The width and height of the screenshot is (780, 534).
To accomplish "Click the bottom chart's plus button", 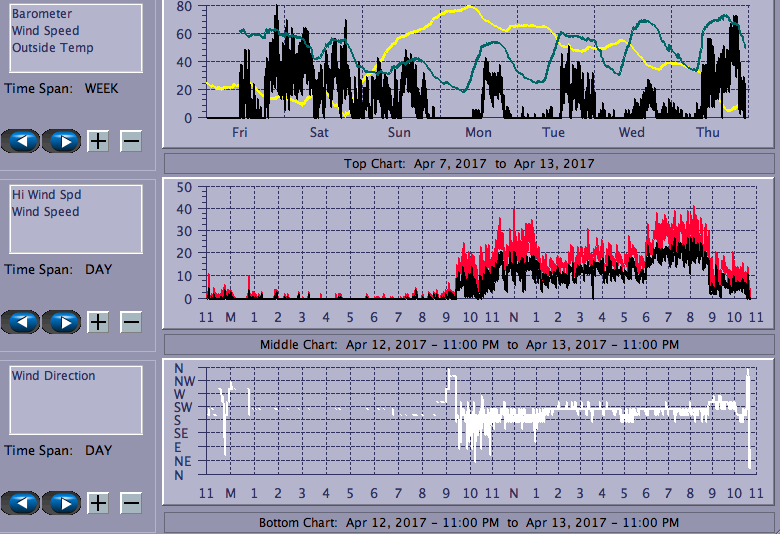I will click(x=98, y=503).
